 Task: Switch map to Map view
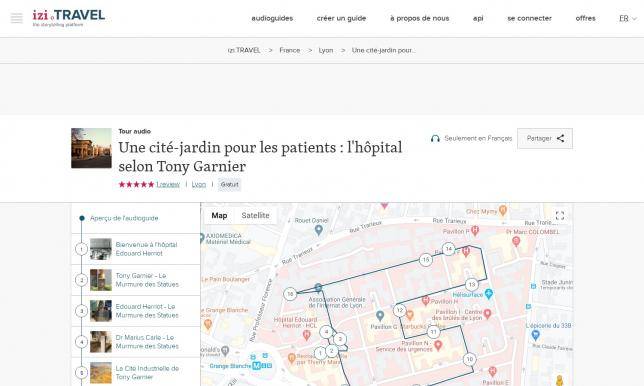coord(219,215)
